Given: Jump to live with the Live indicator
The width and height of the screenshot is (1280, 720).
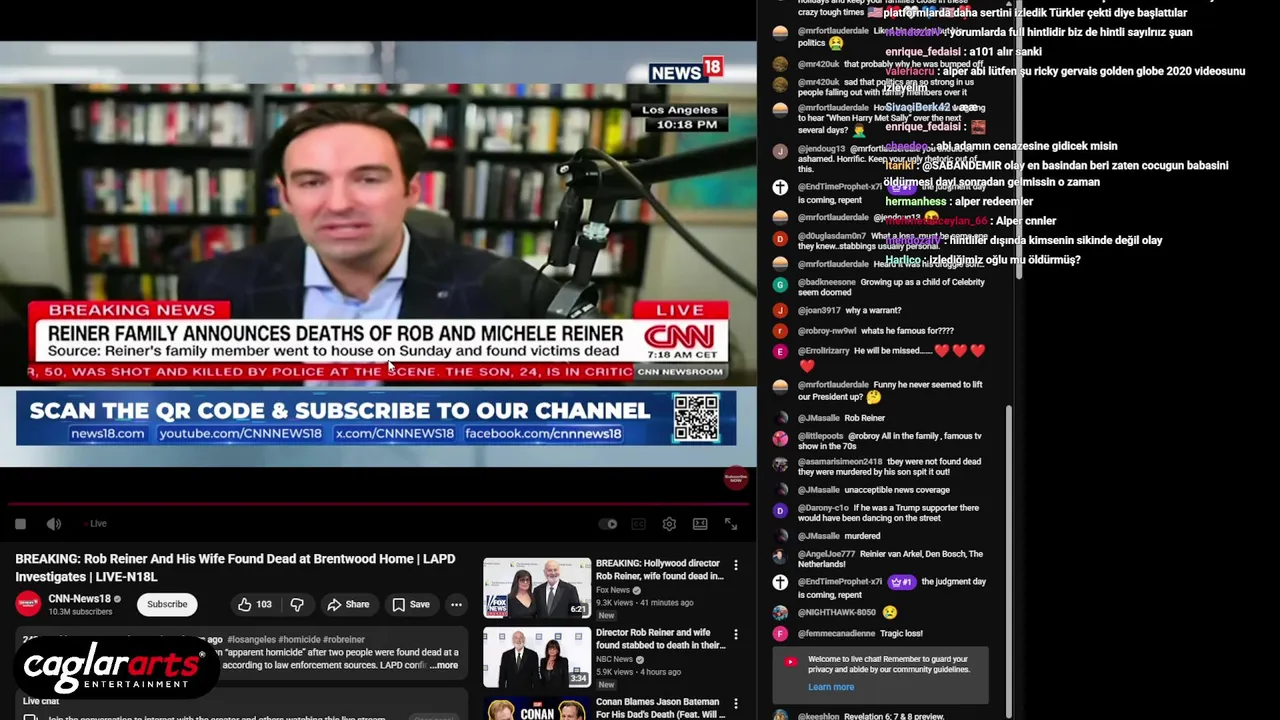Looking at the screenshot, I should tap(97, 524).
